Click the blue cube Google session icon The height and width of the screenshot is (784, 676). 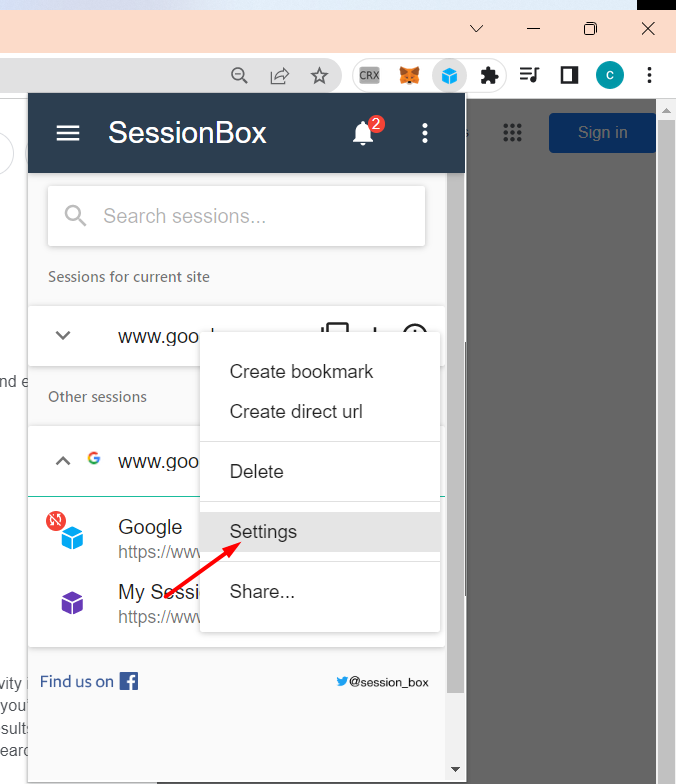72,538
